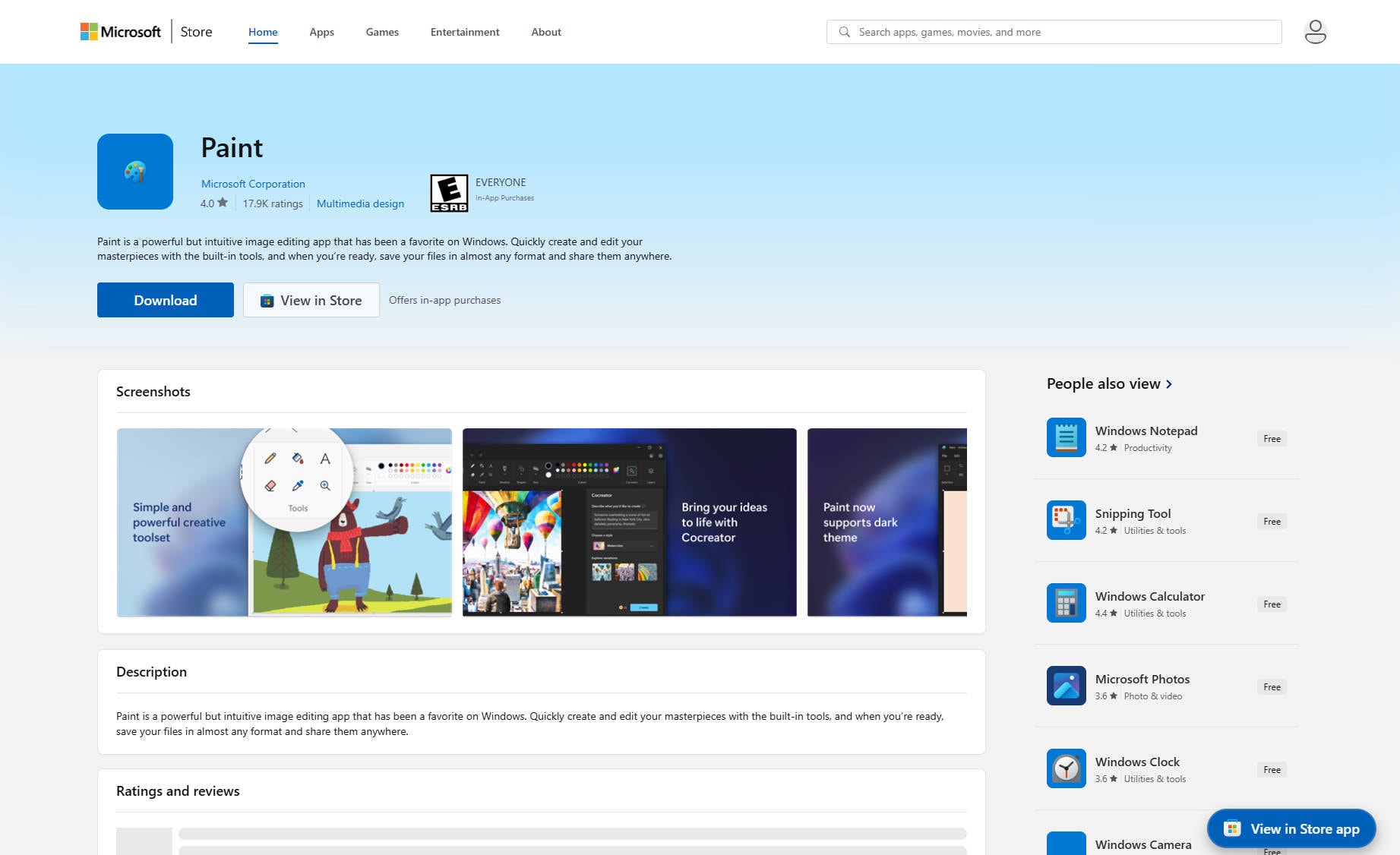Viewport: 1400px width, 855px height.
Task: Open the user account profile icon
Action: click(1315, 32)
